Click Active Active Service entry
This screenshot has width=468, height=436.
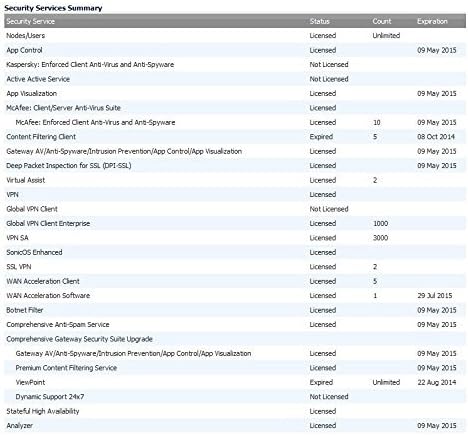(x=38, y=79)
